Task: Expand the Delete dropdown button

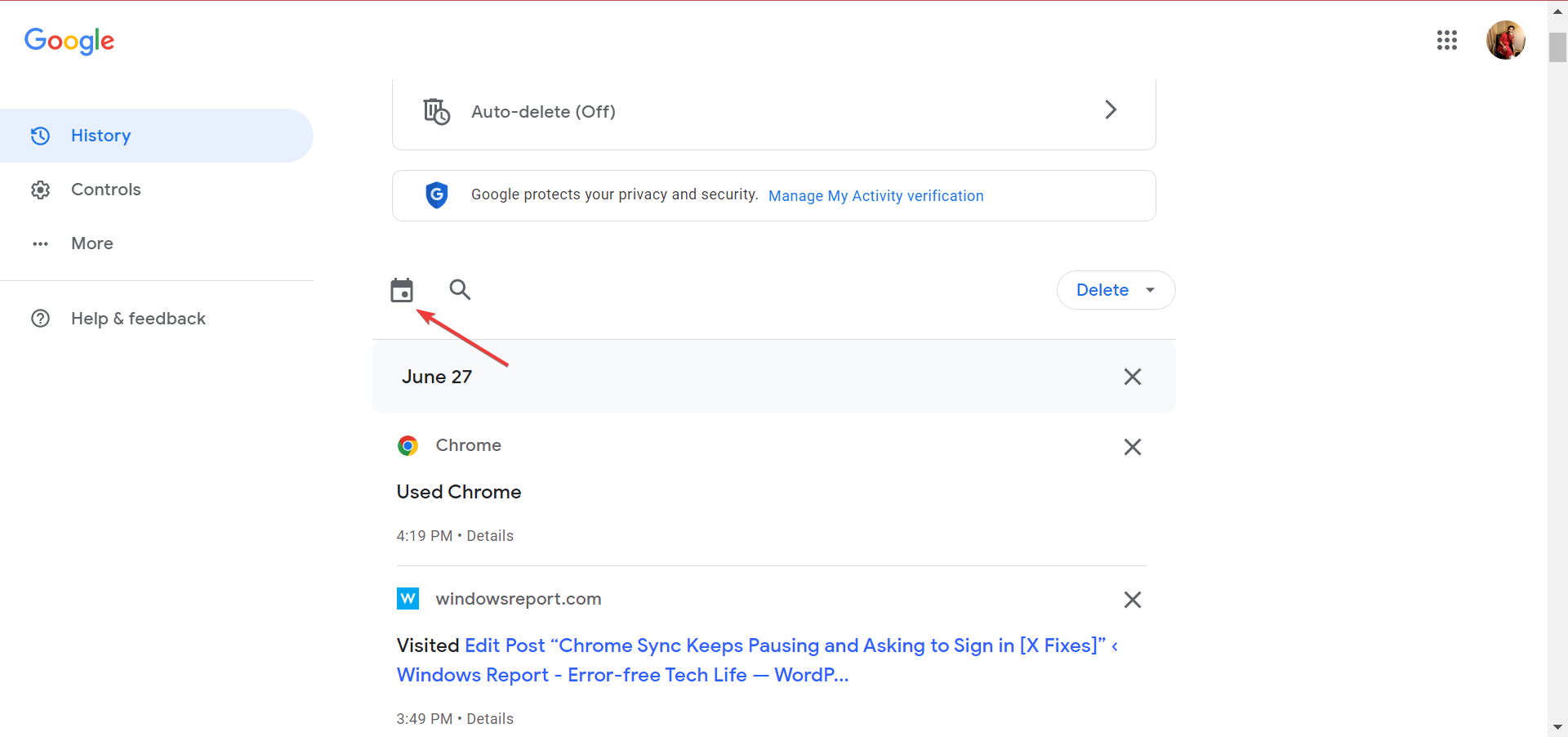Action: click(x=1116, y=290)
